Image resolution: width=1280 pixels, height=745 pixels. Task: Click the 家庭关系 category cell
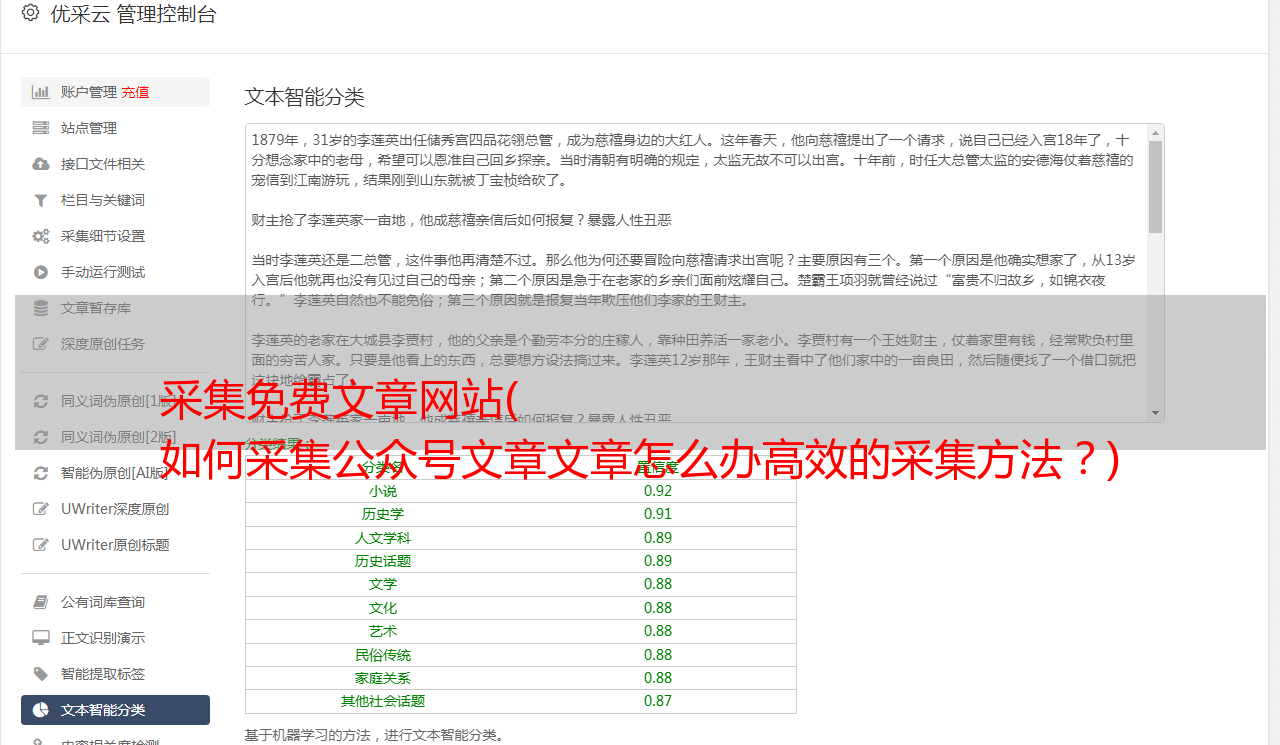coord(383,678)
